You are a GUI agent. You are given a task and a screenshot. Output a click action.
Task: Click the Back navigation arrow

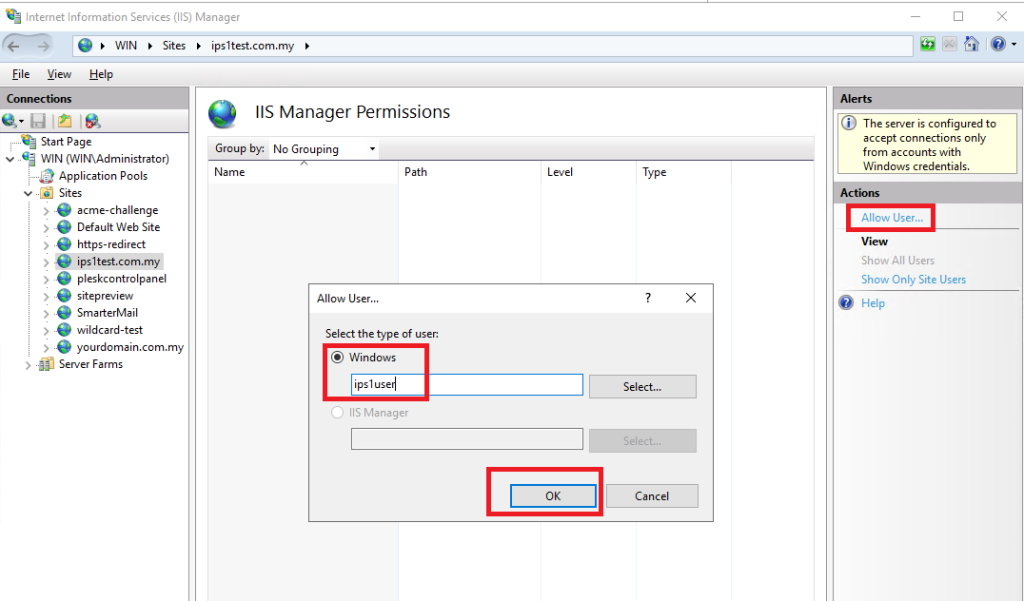(15, 44)
